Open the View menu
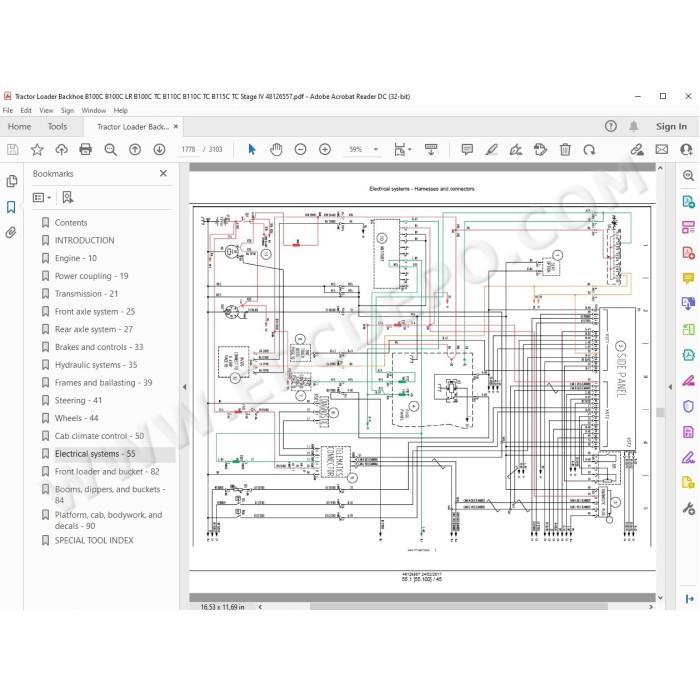The height and width of the screenshot is (700, 700). pyautogui.click(x=46, y=110)
